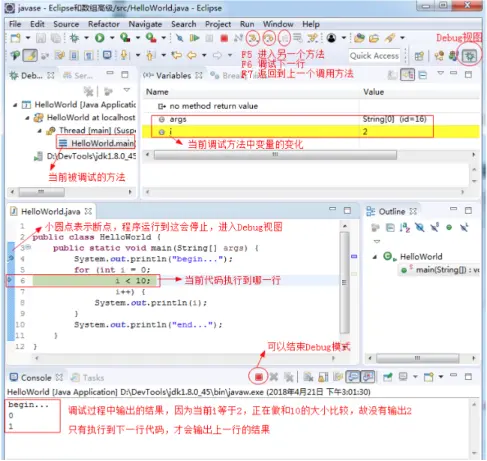Toggle Show Console When Standard Out Changes
Image resolution: width=487 pixels, height=461 pixels.
(353, 377)
